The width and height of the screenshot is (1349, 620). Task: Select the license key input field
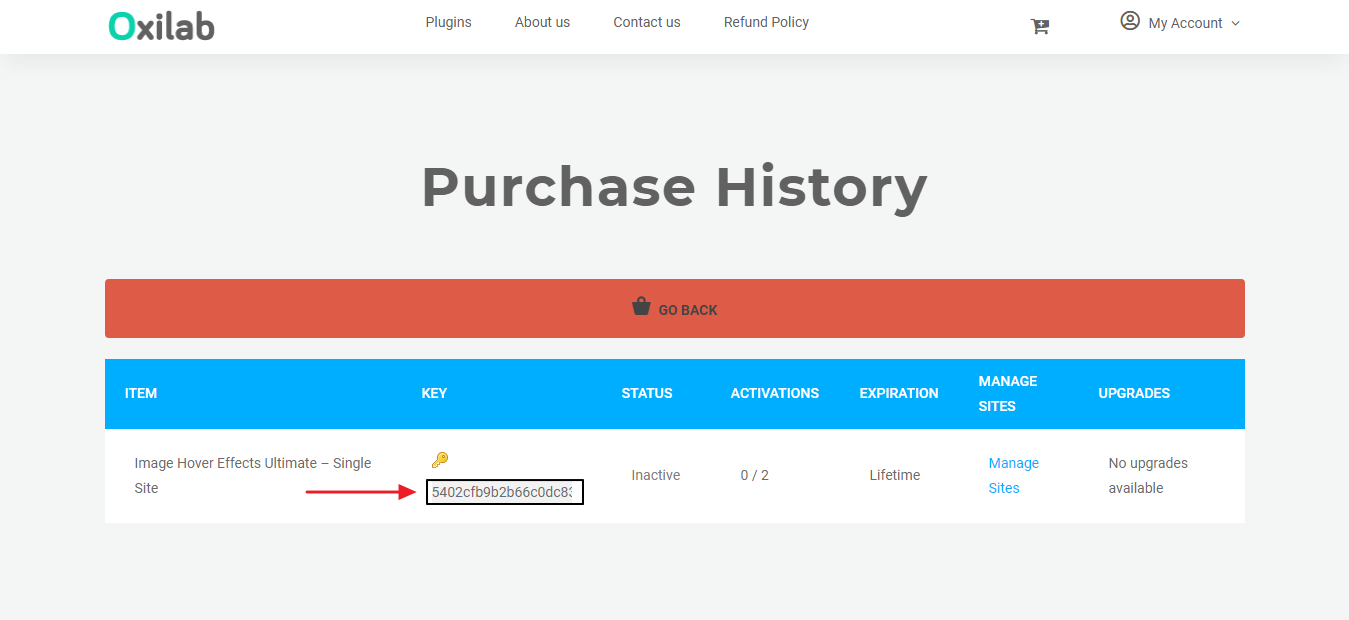[505, 492]
